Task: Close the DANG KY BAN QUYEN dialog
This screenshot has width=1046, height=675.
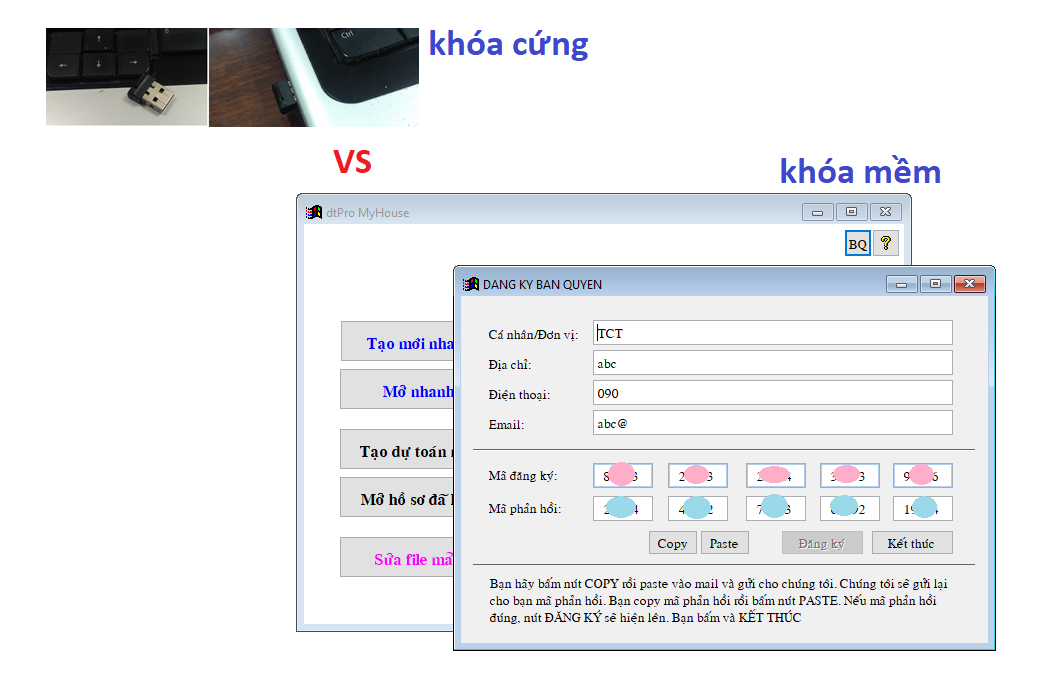Action: click(968, 284)
